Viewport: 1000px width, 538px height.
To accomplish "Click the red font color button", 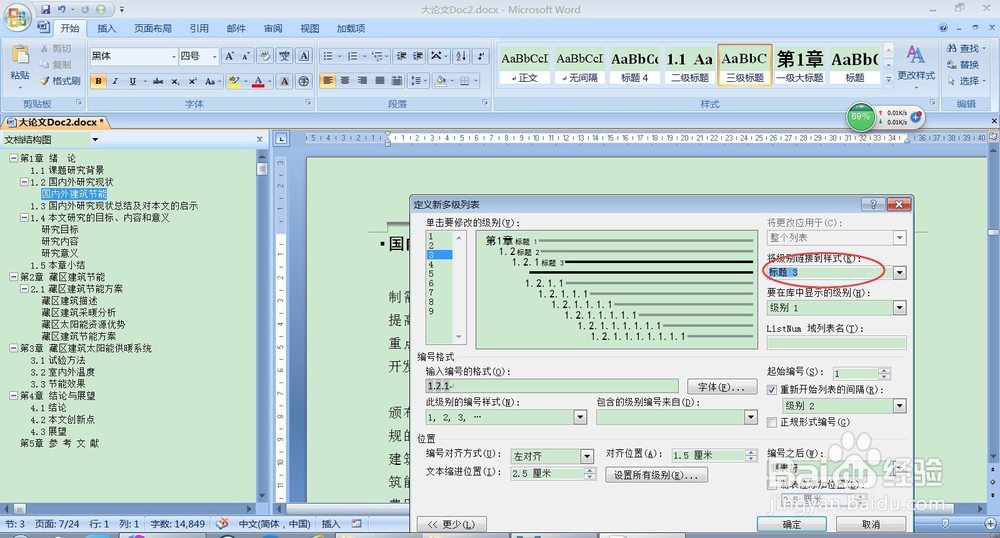I will click(x=258, y=81).
